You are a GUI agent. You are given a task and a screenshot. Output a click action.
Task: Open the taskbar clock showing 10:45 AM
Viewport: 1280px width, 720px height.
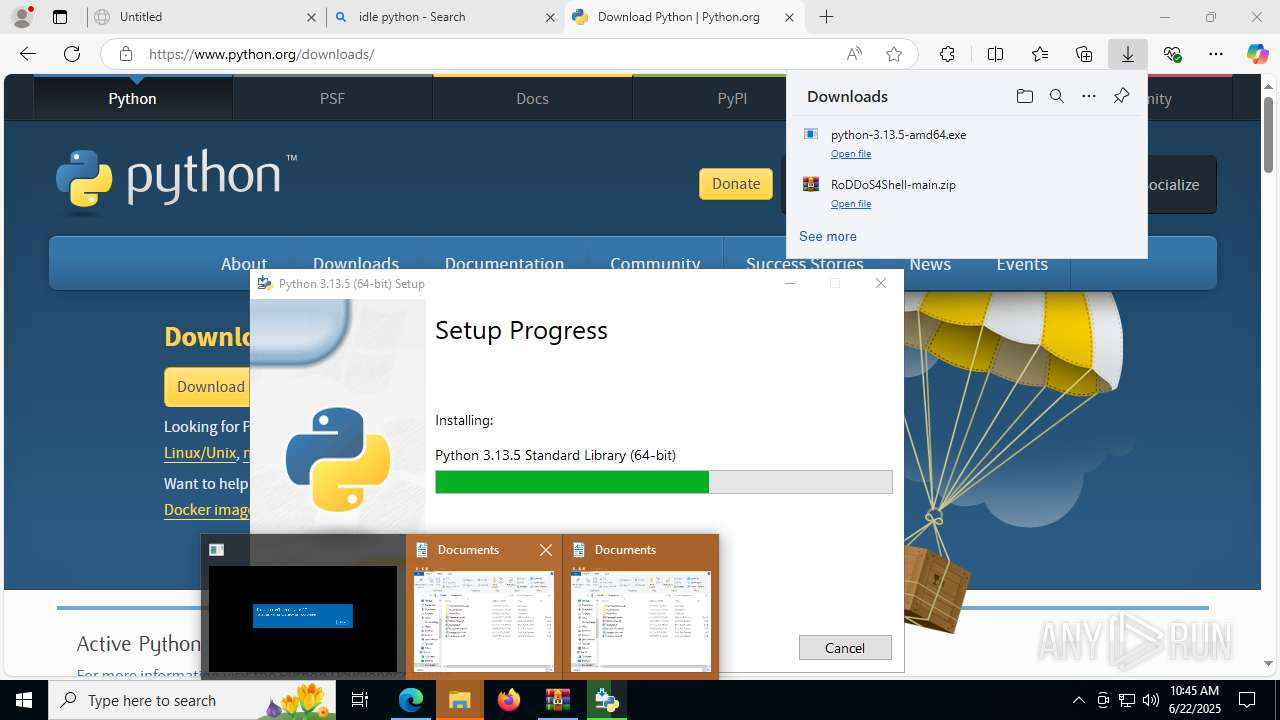point(1194,700)
